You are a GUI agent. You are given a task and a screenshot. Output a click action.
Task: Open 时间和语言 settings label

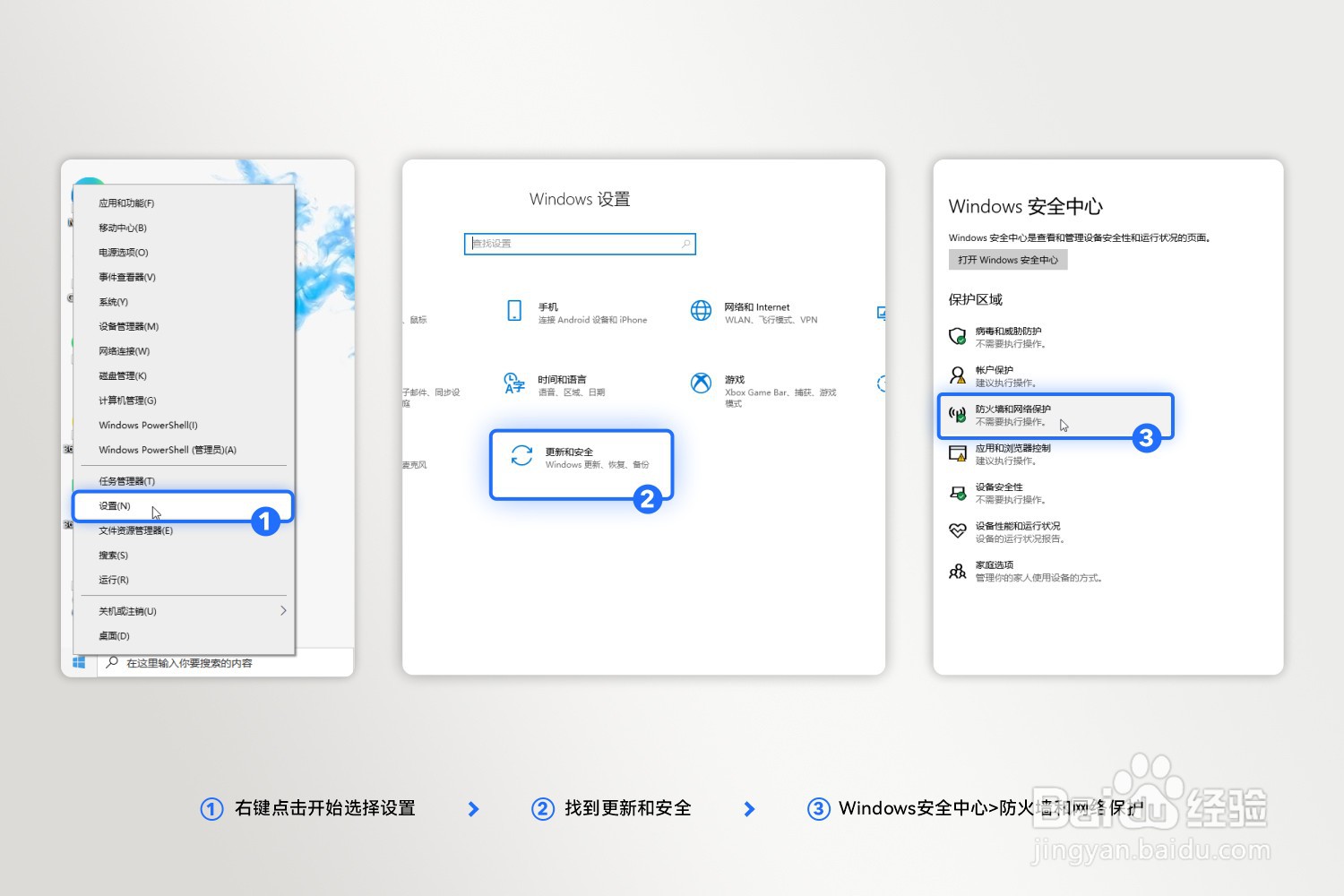tap(563, 380)
